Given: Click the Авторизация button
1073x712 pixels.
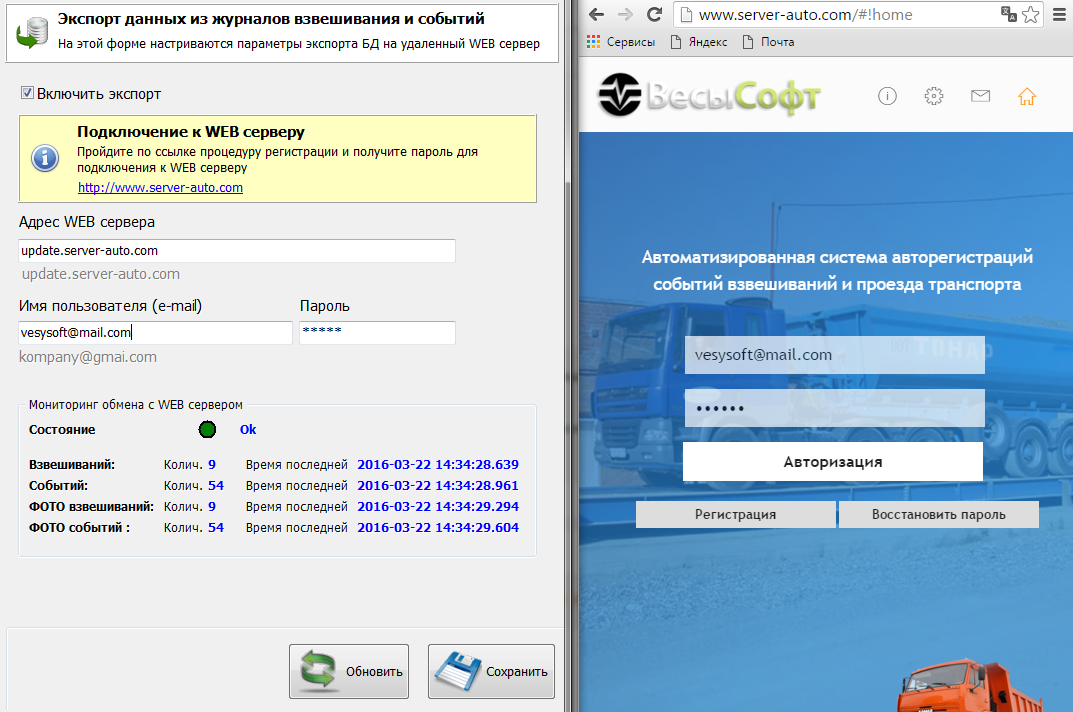Looking at the screenshot, I should (832, 462).
